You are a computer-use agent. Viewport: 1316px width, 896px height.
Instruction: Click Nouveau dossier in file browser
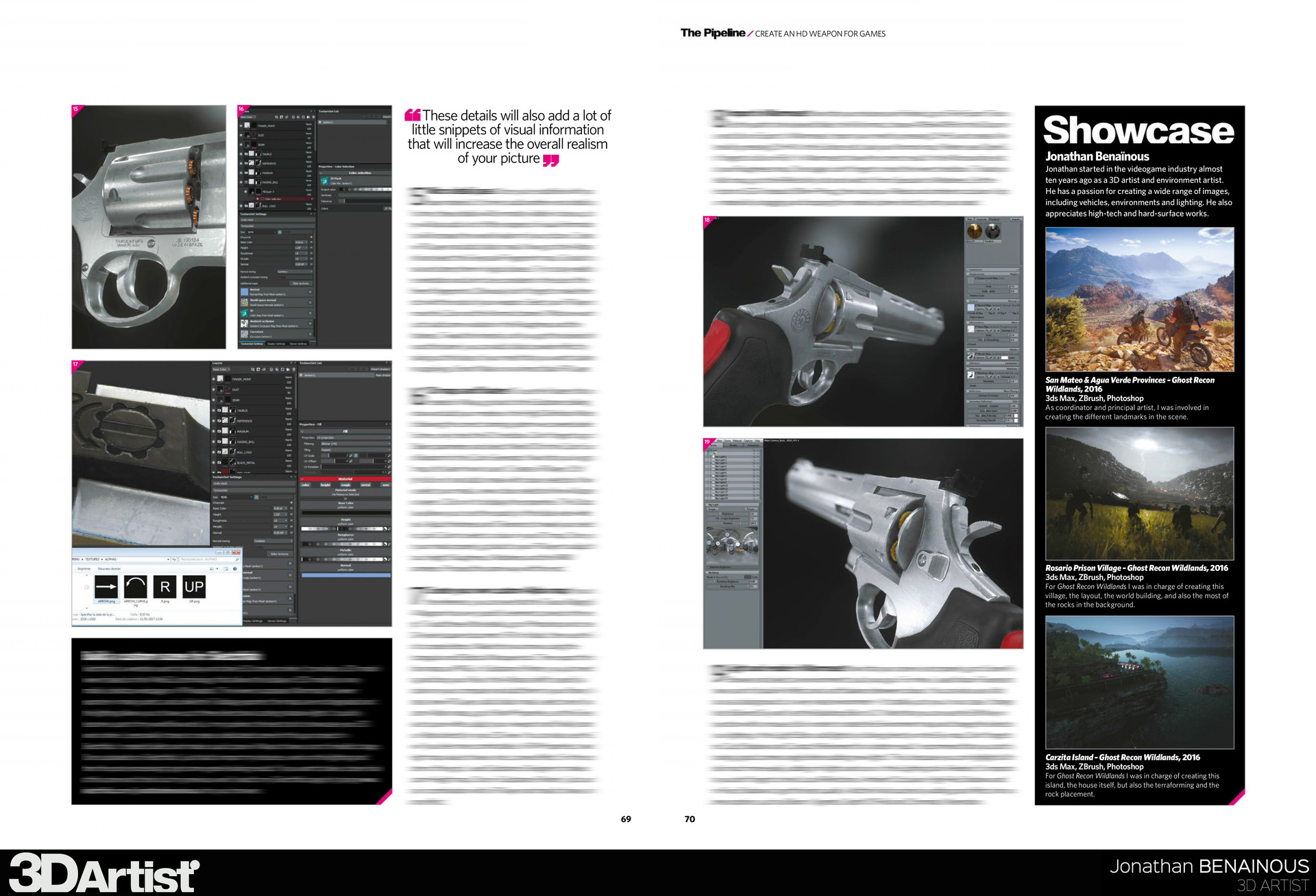(x=109, y=568)
